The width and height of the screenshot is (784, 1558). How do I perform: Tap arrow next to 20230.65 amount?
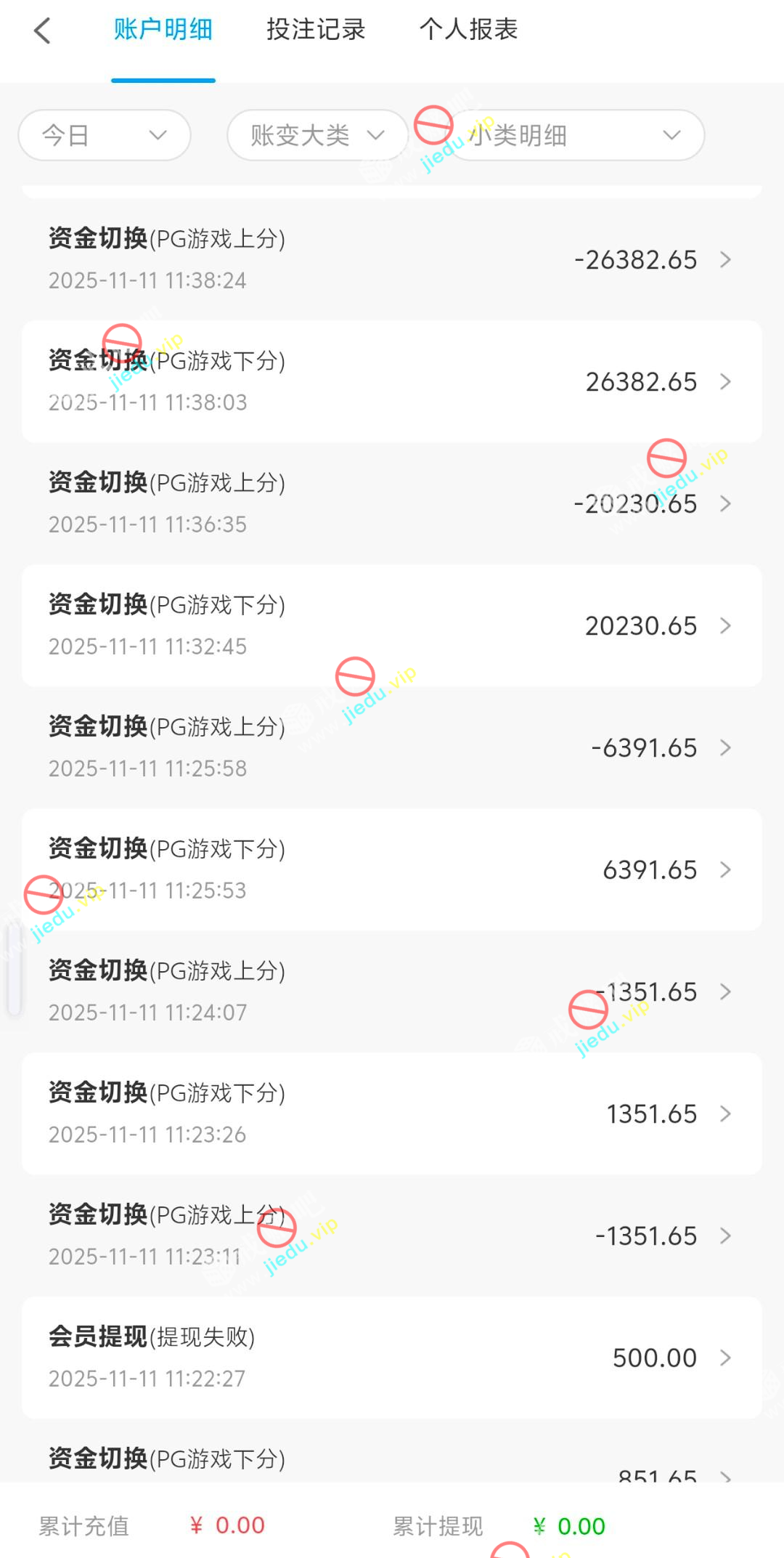(725, 625)
